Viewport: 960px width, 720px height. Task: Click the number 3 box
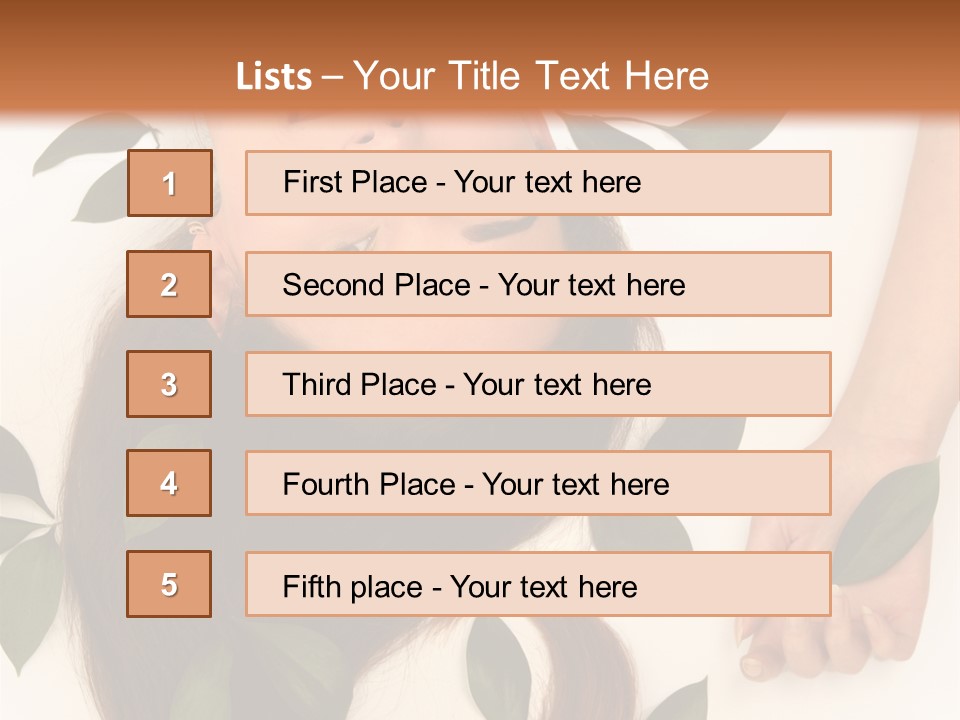(169, 384)
